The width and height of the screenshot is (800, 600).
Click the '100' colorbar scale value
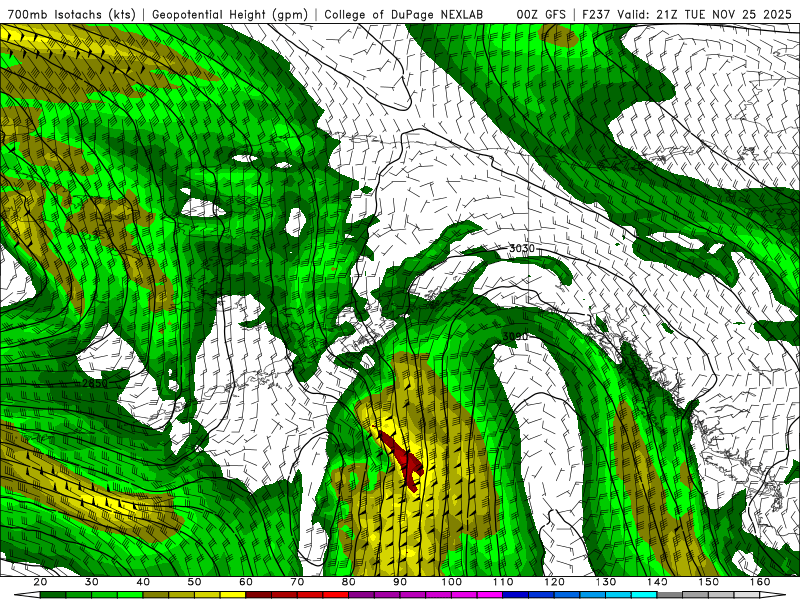pos(452,582)
